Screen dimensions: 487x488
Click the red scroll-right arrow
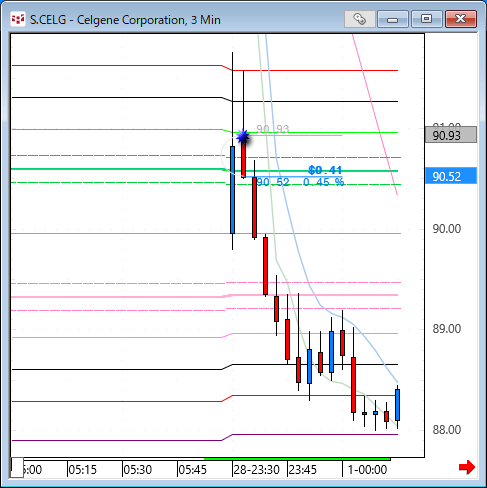click(x=467, y=467)
